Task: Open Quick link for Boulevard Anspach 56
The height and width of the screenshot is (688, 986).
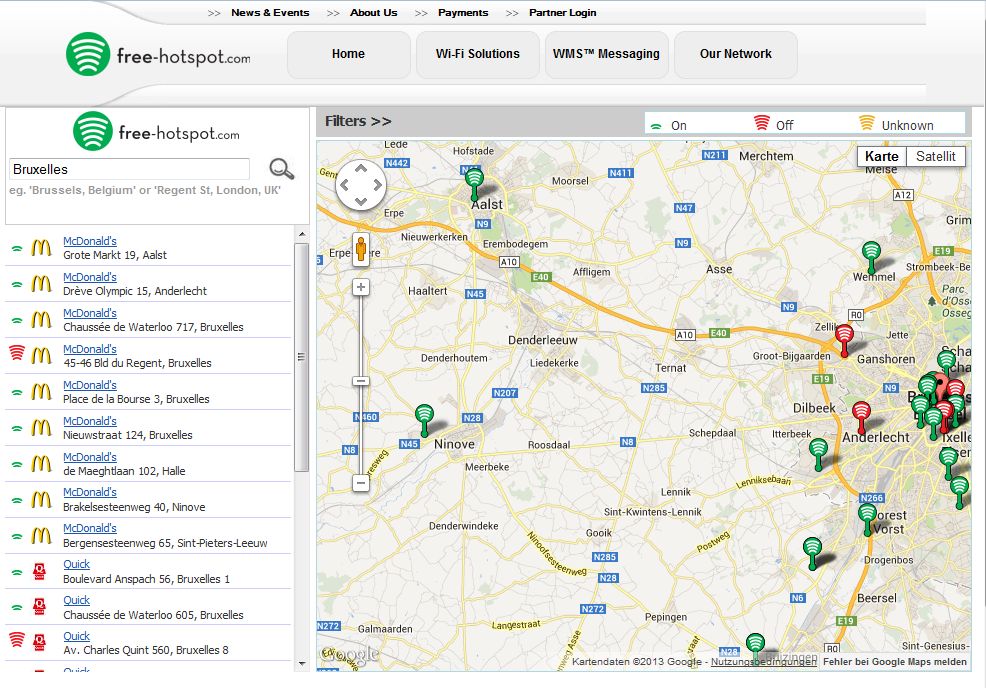Action: pyautogui.click(x=77, y=564)
